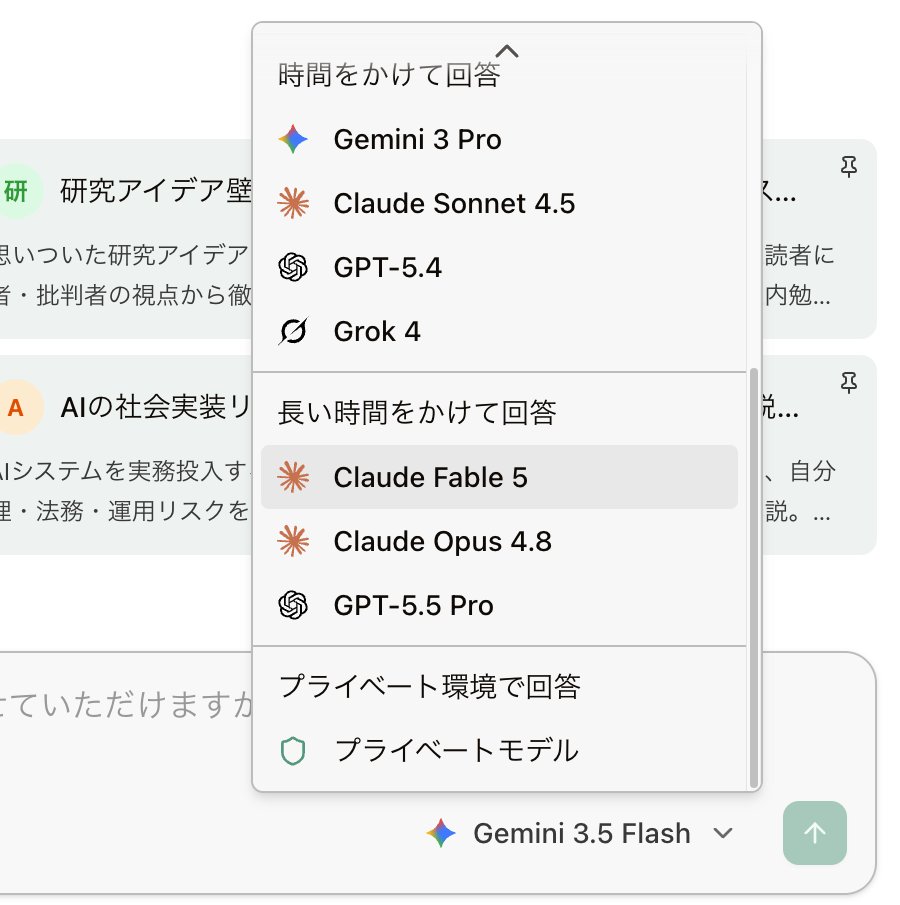Select the GPT-5.5 Pro option
The image size is (900, 905).
(499, 605)
